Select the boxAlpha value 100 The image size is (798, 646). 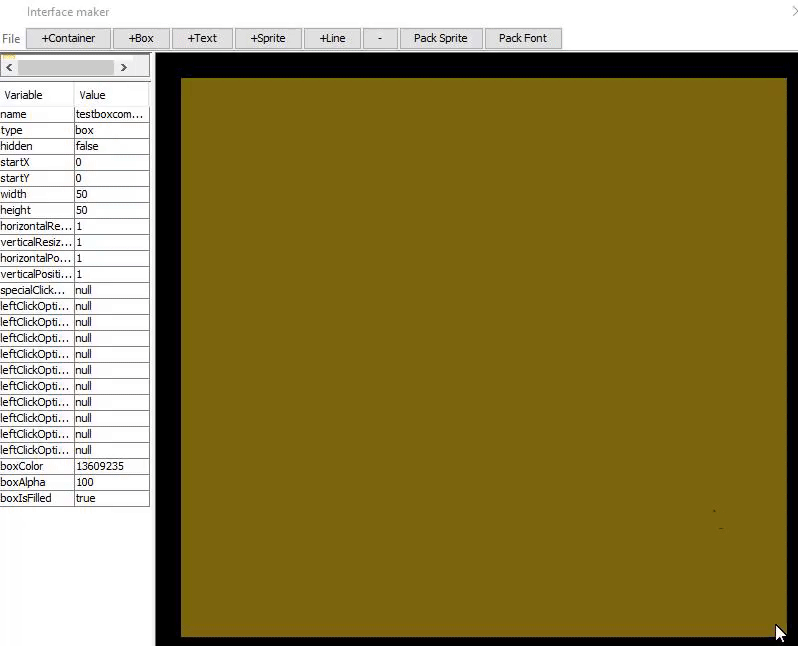click(x=112, y=482)
